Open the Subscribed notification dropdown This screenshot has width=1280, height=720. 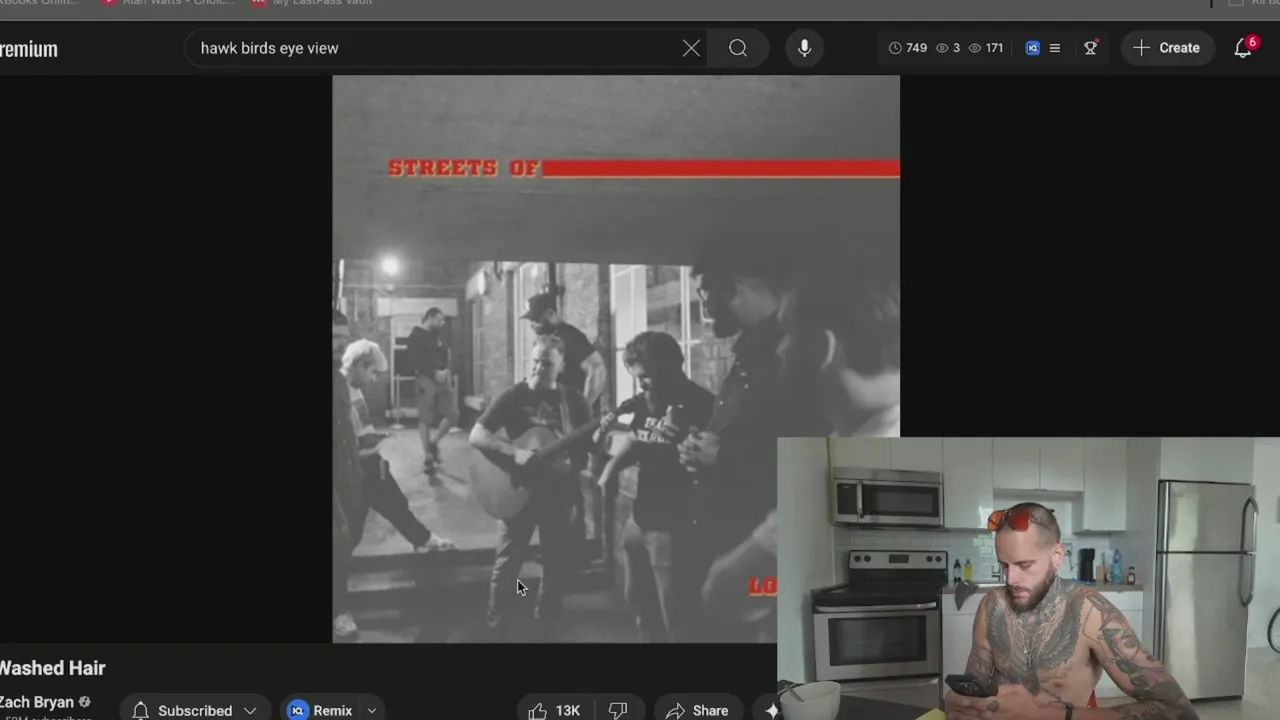pyautogui.click(x=195, y=710)
